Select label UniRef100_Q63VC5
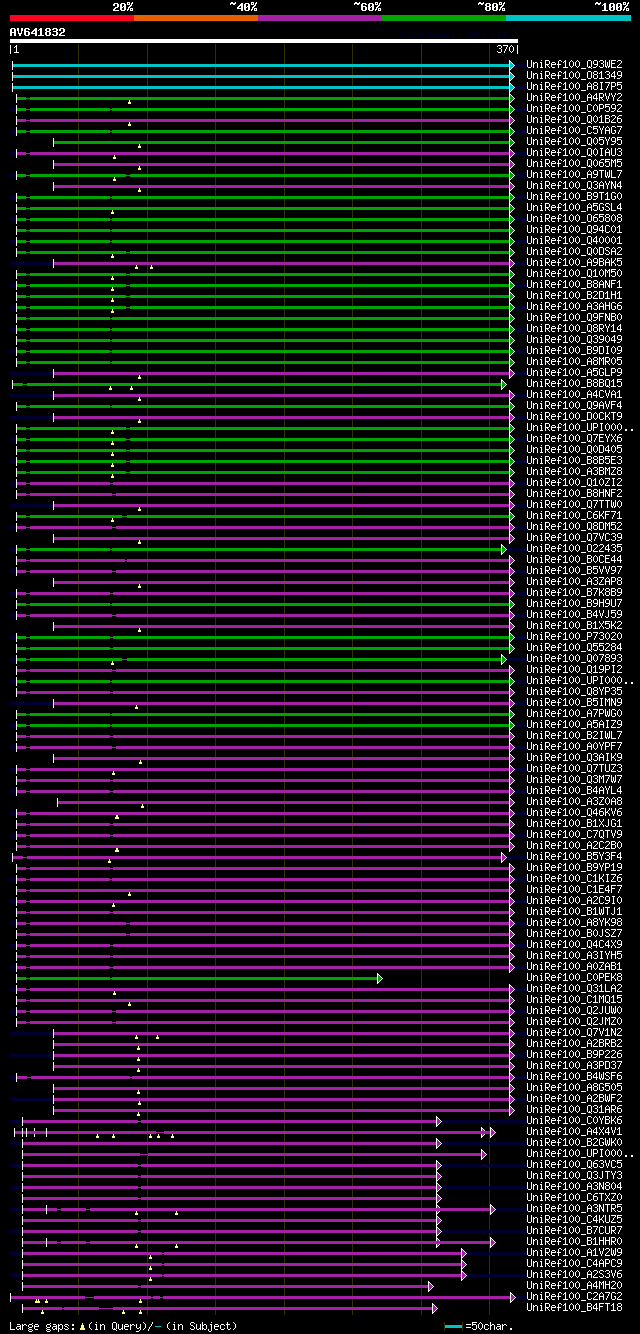Viewport: 640px width, 1334px height. click(574, 1165)
